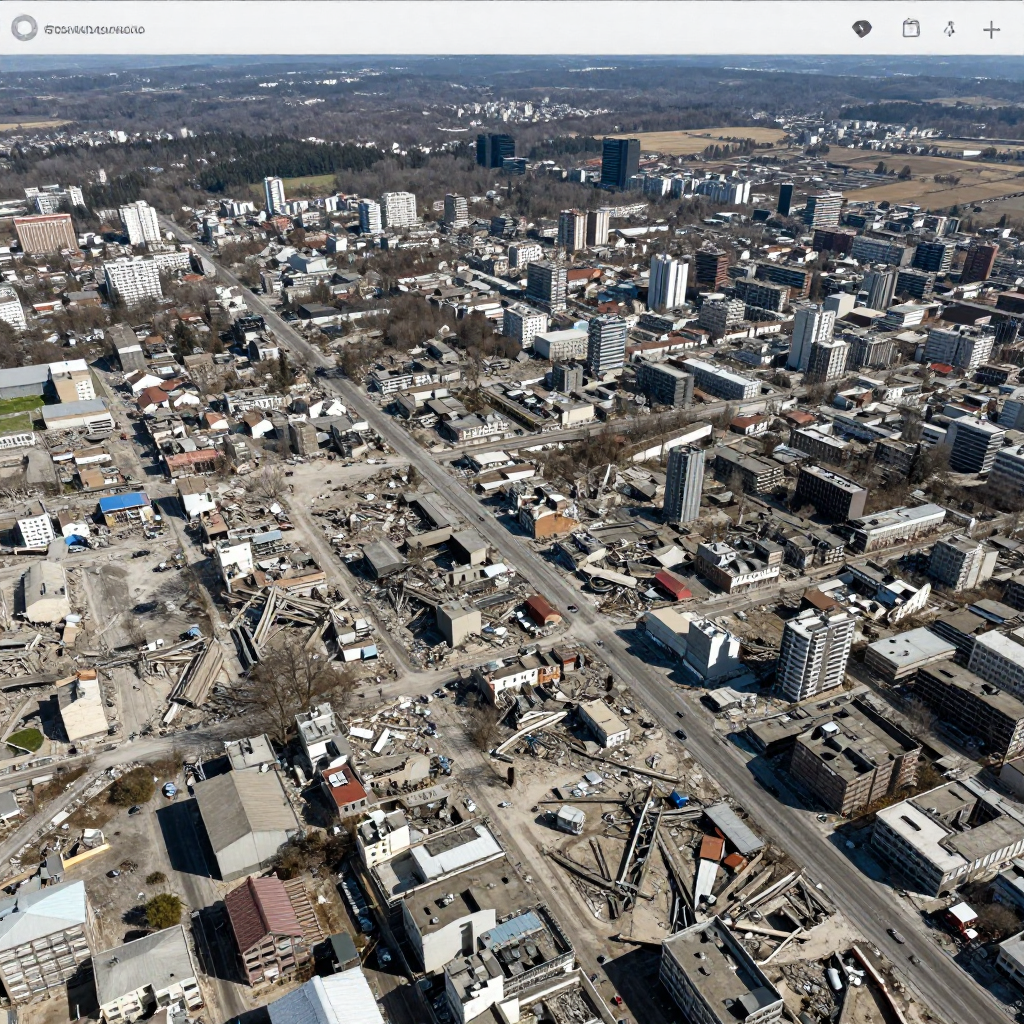
Task: Click the tall grey tower beside the main road
Action: (x=684, y=484)
